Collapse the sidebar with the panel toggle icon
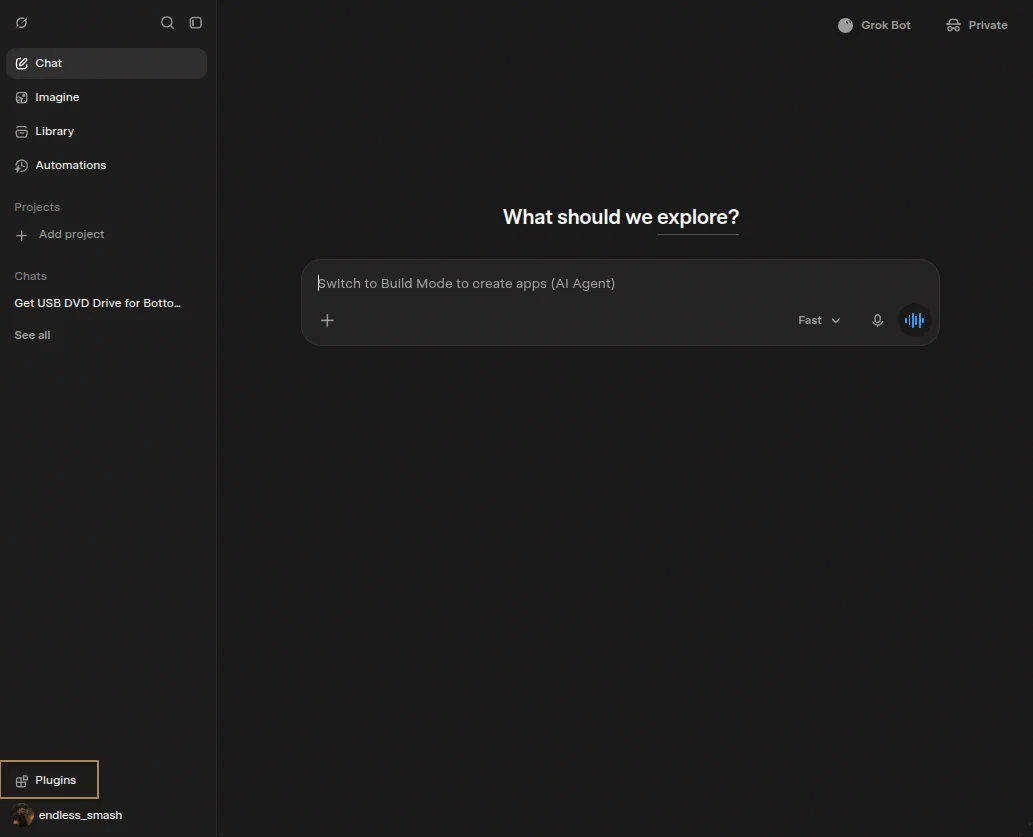 click(x=196, y=23)
